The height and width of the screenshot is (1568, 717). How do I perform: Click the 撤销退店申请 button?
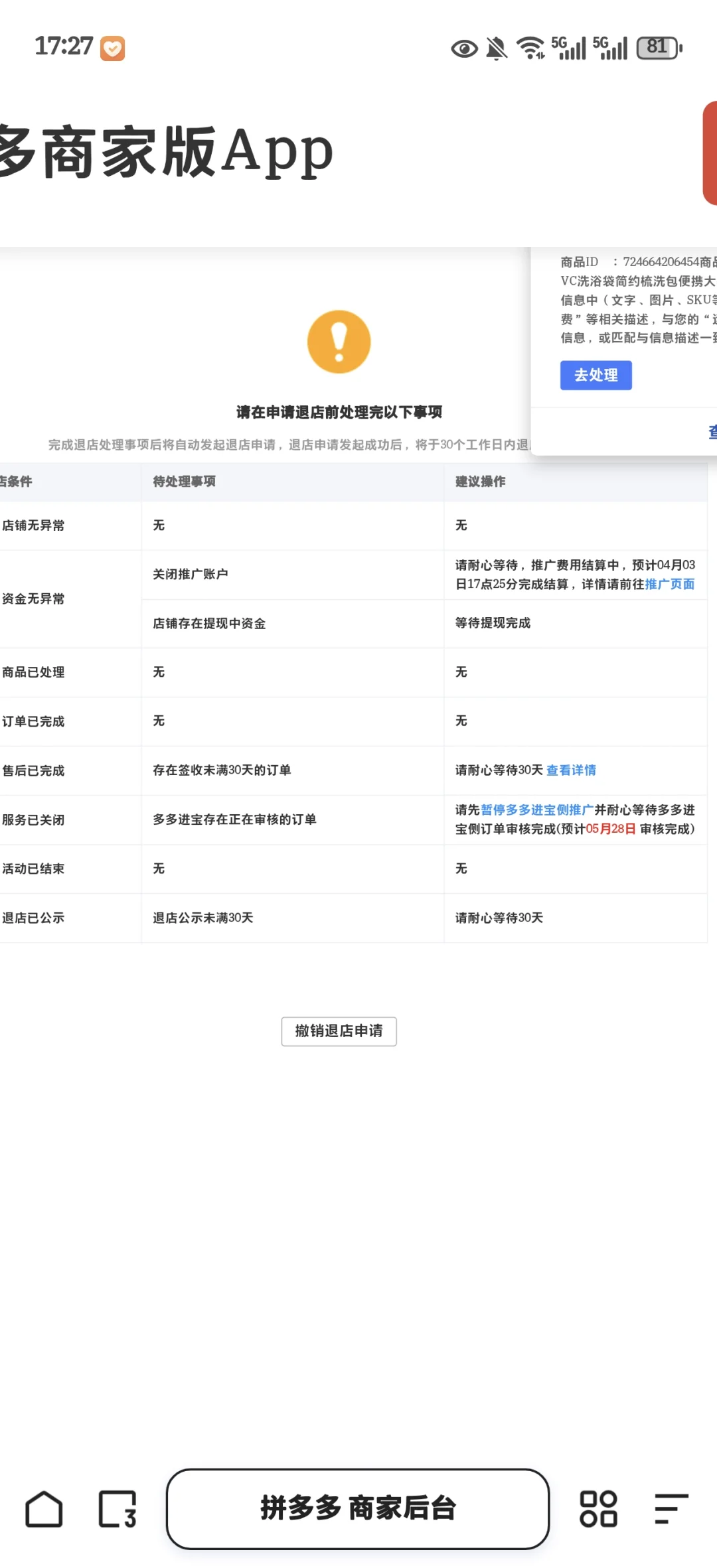339,1031
